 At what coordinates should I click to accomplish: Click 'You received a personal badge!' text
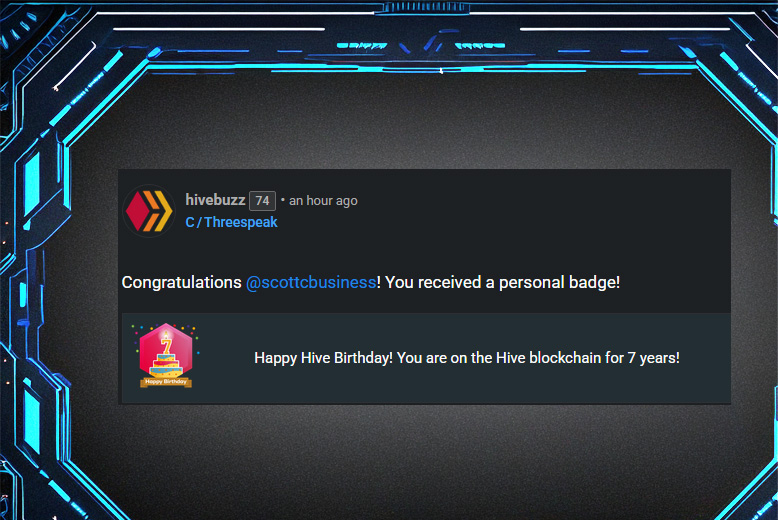tap(502, 282)
